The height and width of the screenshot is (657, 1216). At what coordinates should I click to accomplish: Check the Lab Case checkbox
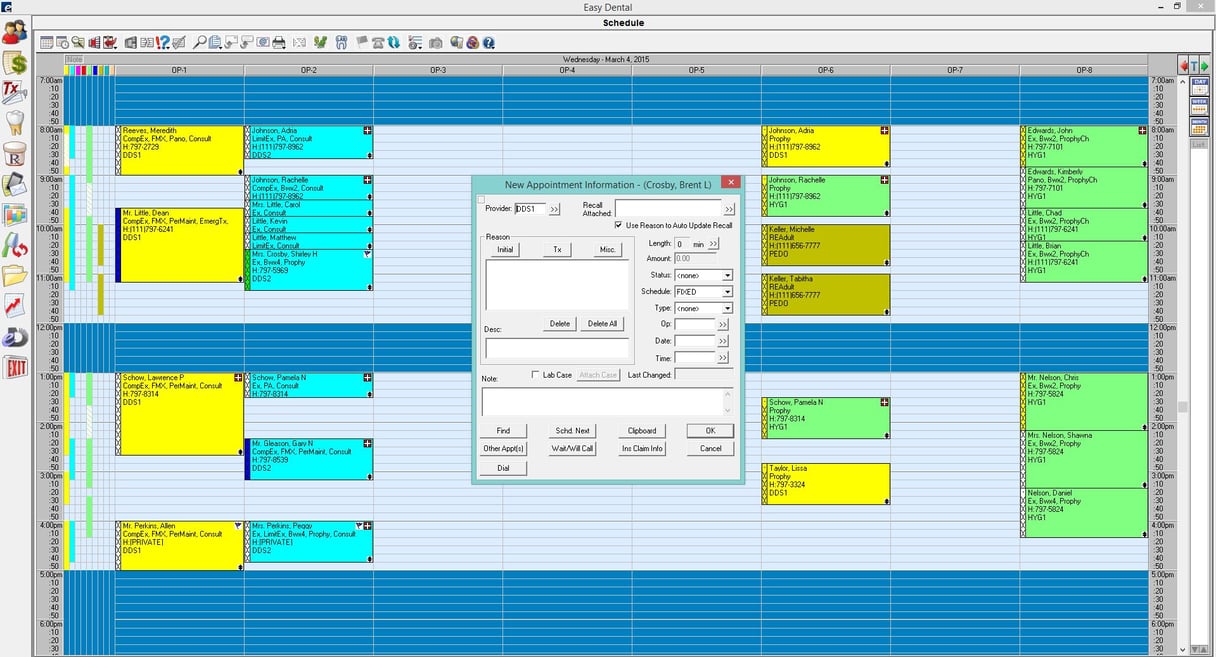tap(536, 375)
